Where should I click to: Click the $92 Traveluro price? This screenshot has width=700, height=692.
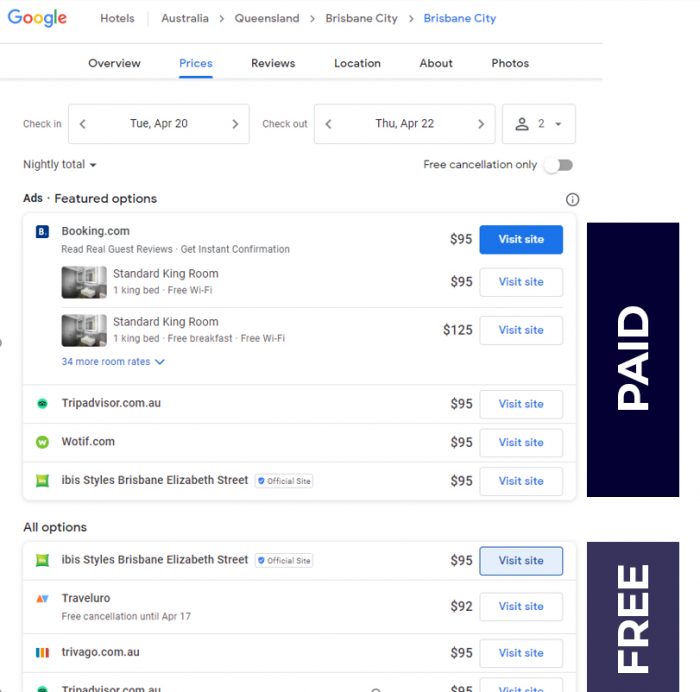pos(461,606)
